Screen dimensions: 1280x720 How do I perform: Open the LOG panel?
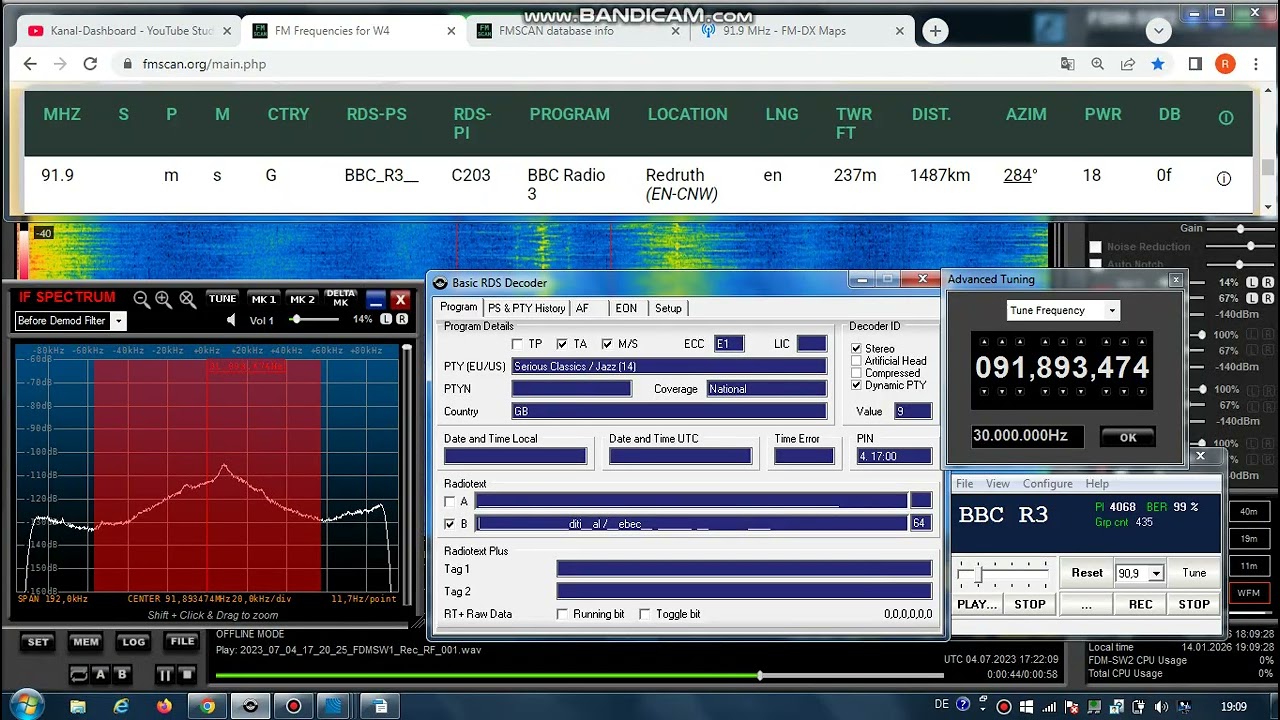point(133,642)
